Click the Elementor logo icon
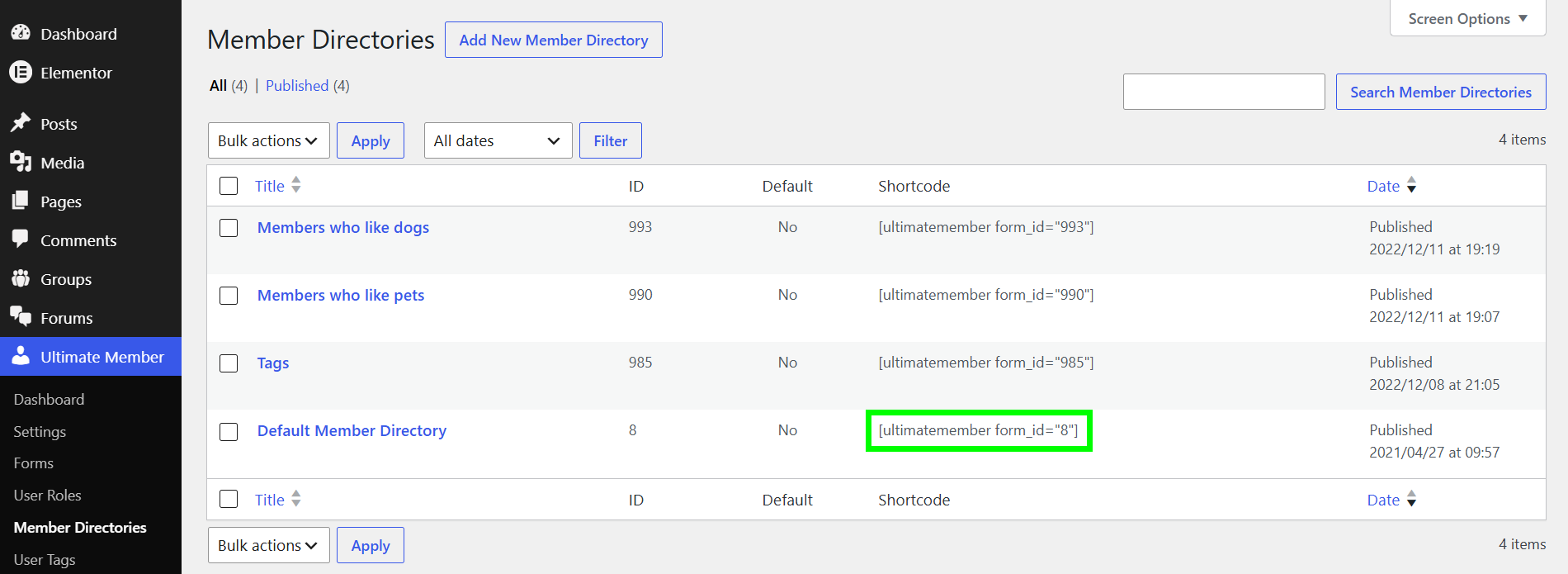 [21, 72]
